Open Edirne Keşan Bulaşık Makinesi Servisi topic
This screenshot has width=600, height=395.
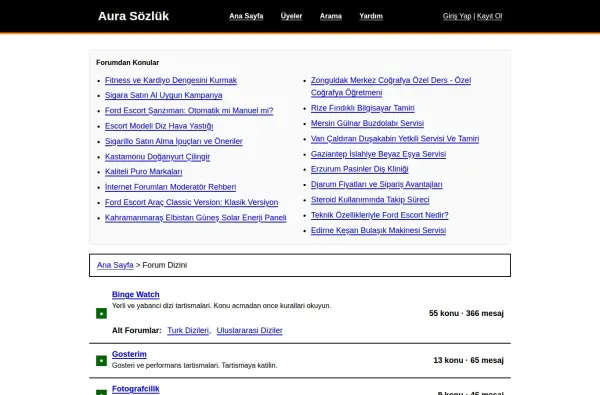click(x=378, y=230)
